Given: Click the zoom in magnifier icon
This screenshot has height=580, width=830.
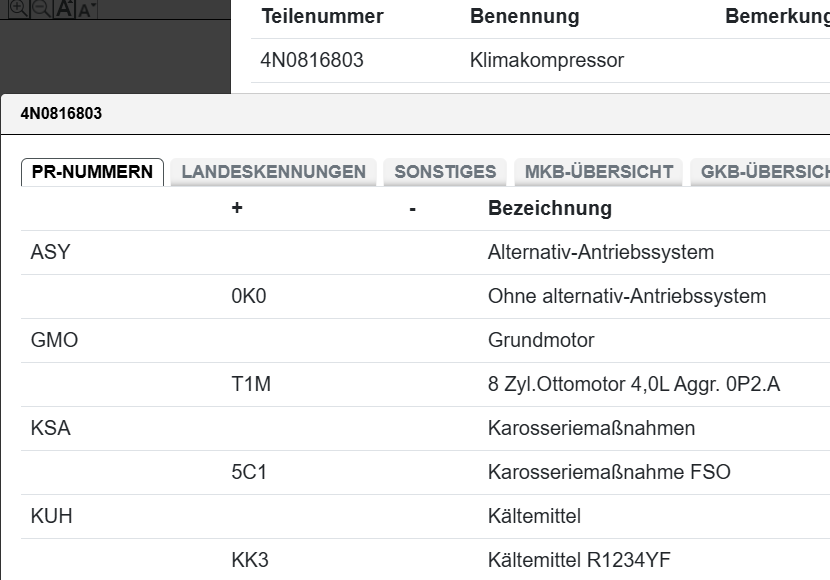Looking at the screenshot, I should click(x=18, y=7).
